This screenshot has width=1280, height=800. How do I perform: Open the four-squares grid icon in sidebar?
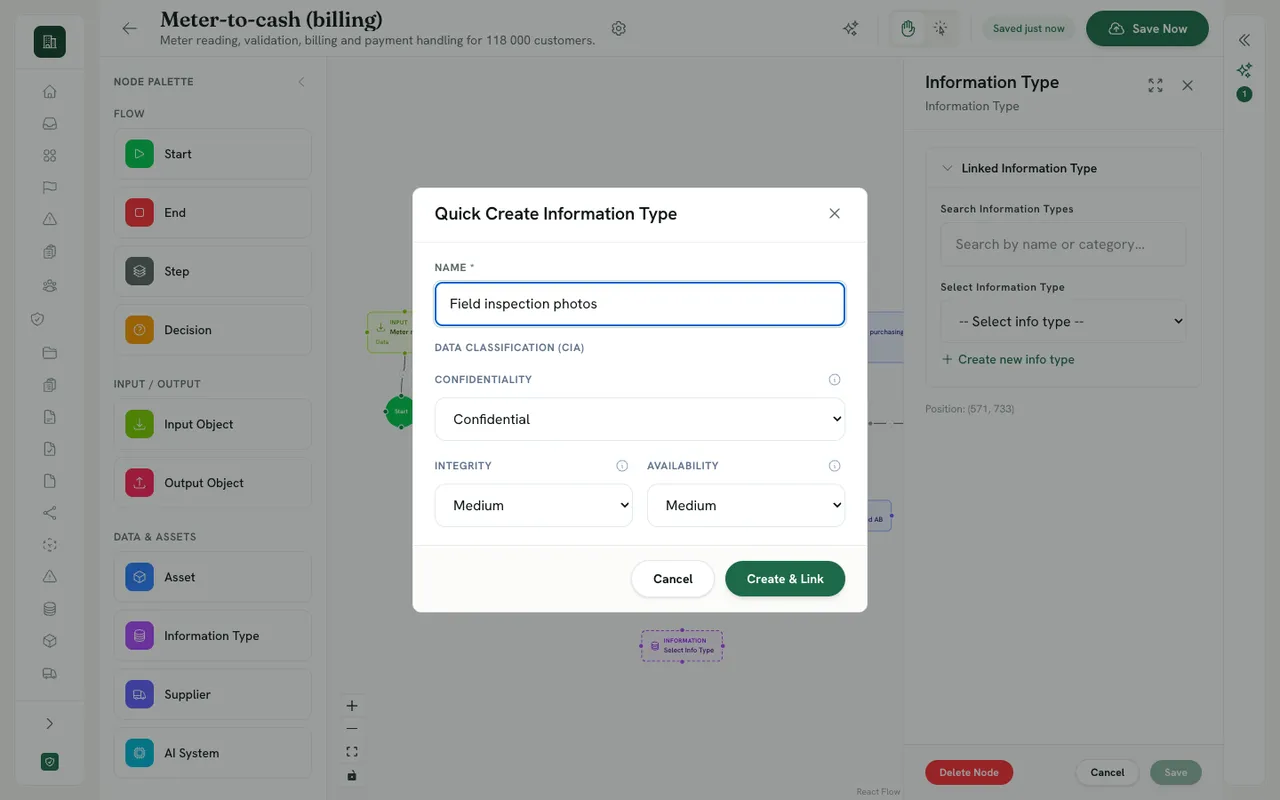(x=50, y=156)
